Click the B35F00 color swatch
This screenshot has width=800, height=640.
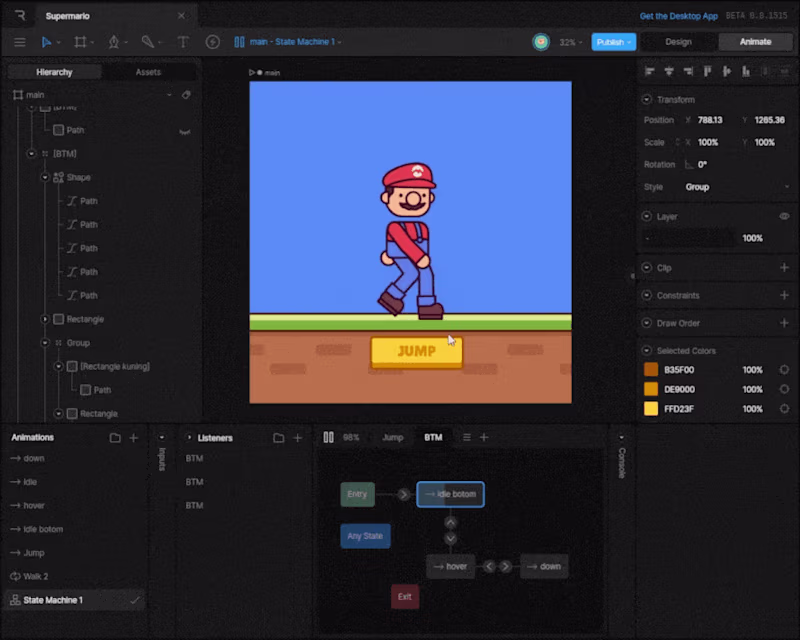click(651, 370)
